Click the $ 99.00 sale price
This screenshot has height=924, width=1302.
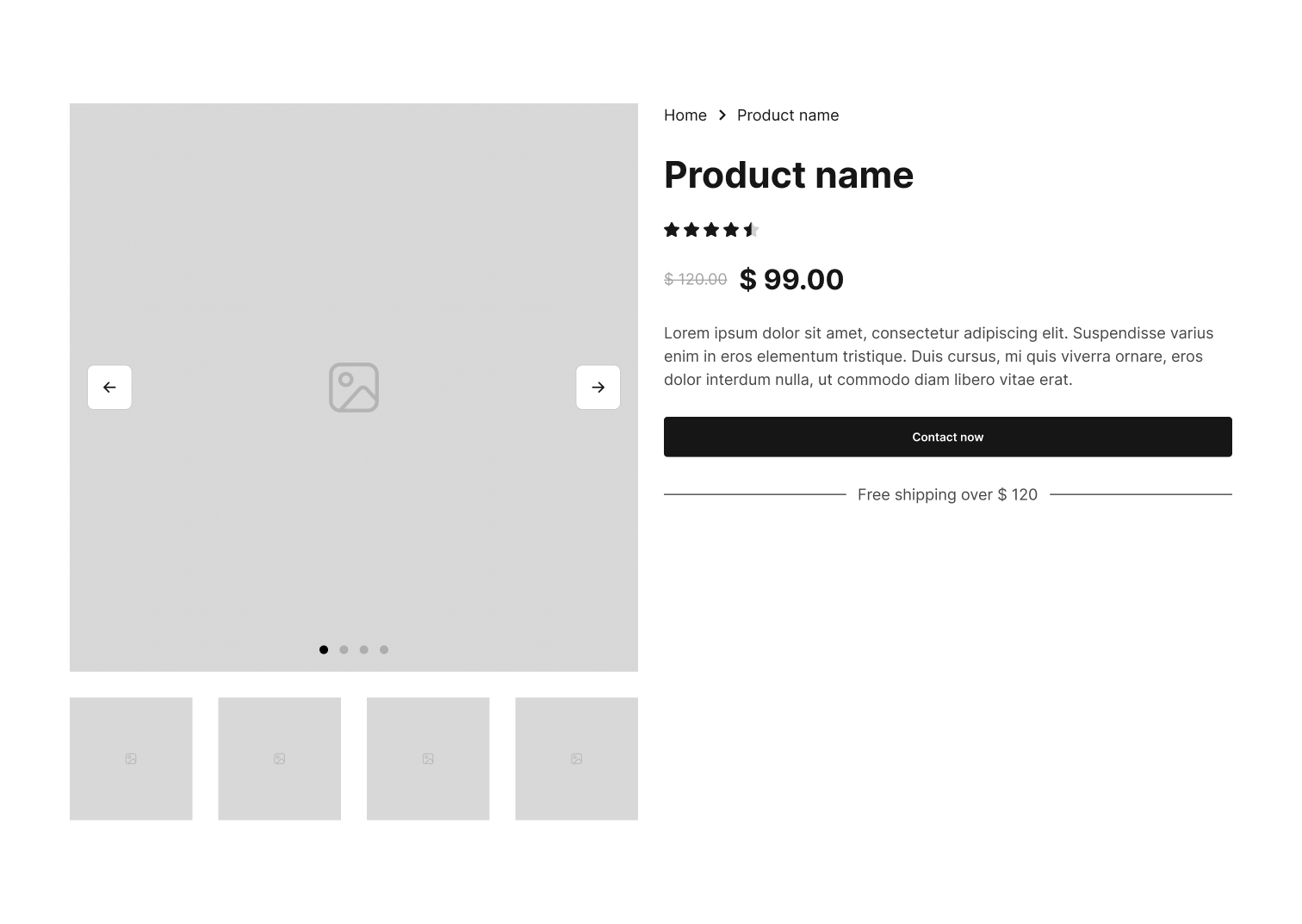pos(791,280)
